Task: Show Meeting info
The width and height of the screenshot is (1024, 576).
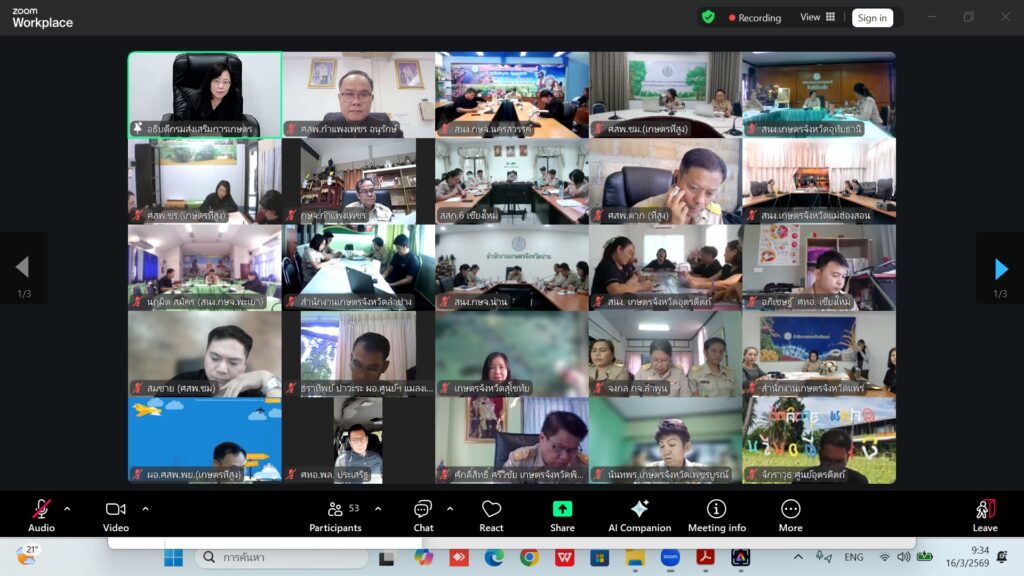Action: click(716, 514)
